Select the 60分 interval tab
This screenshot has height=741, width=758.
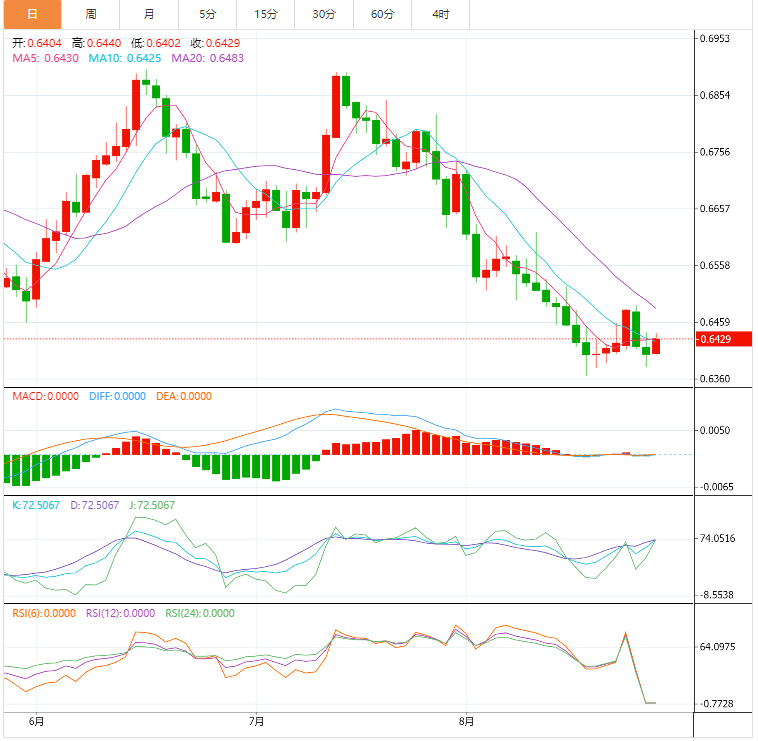(382, 14)
